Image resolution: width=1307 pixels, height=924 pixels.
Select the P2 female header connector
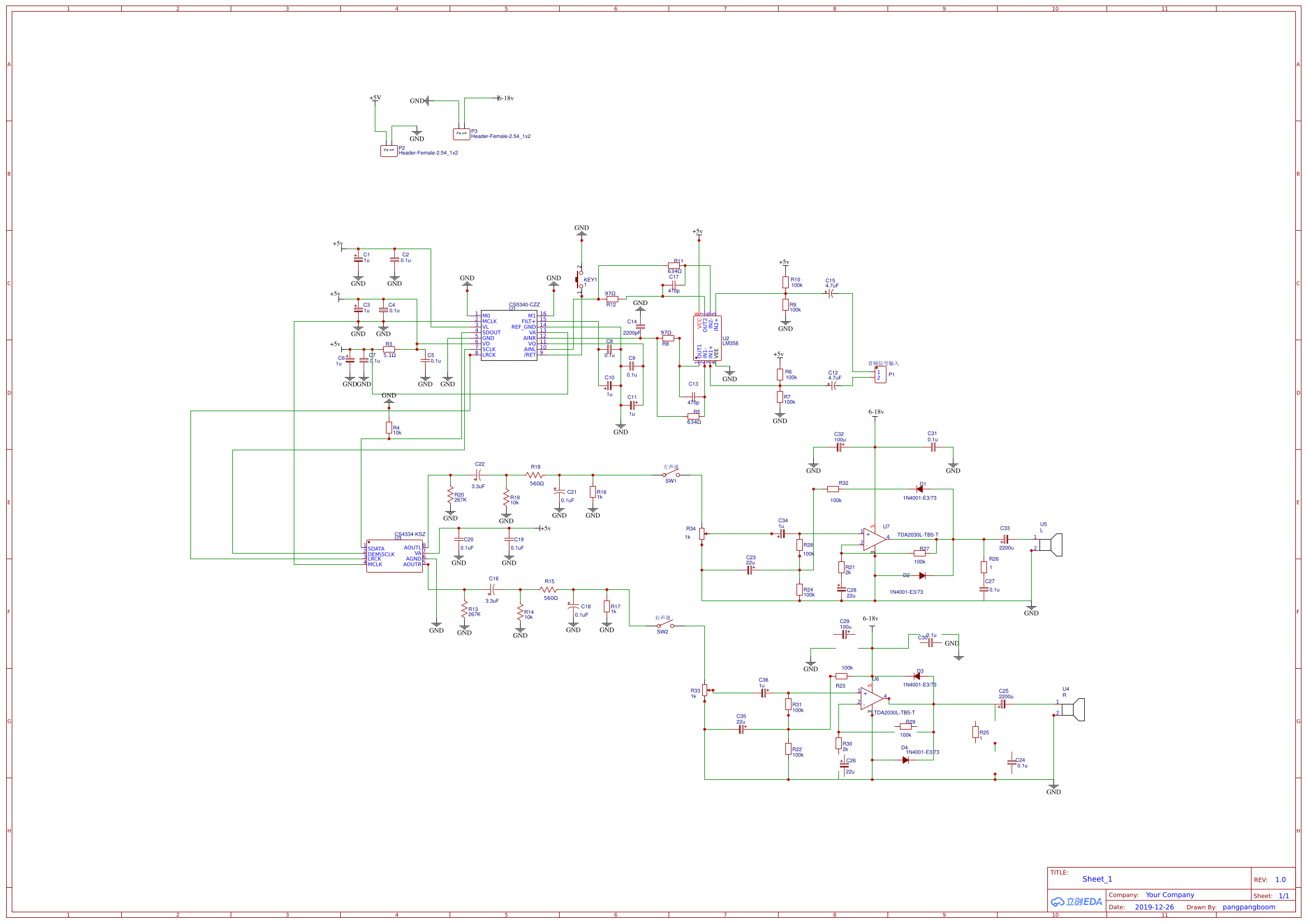389,151
